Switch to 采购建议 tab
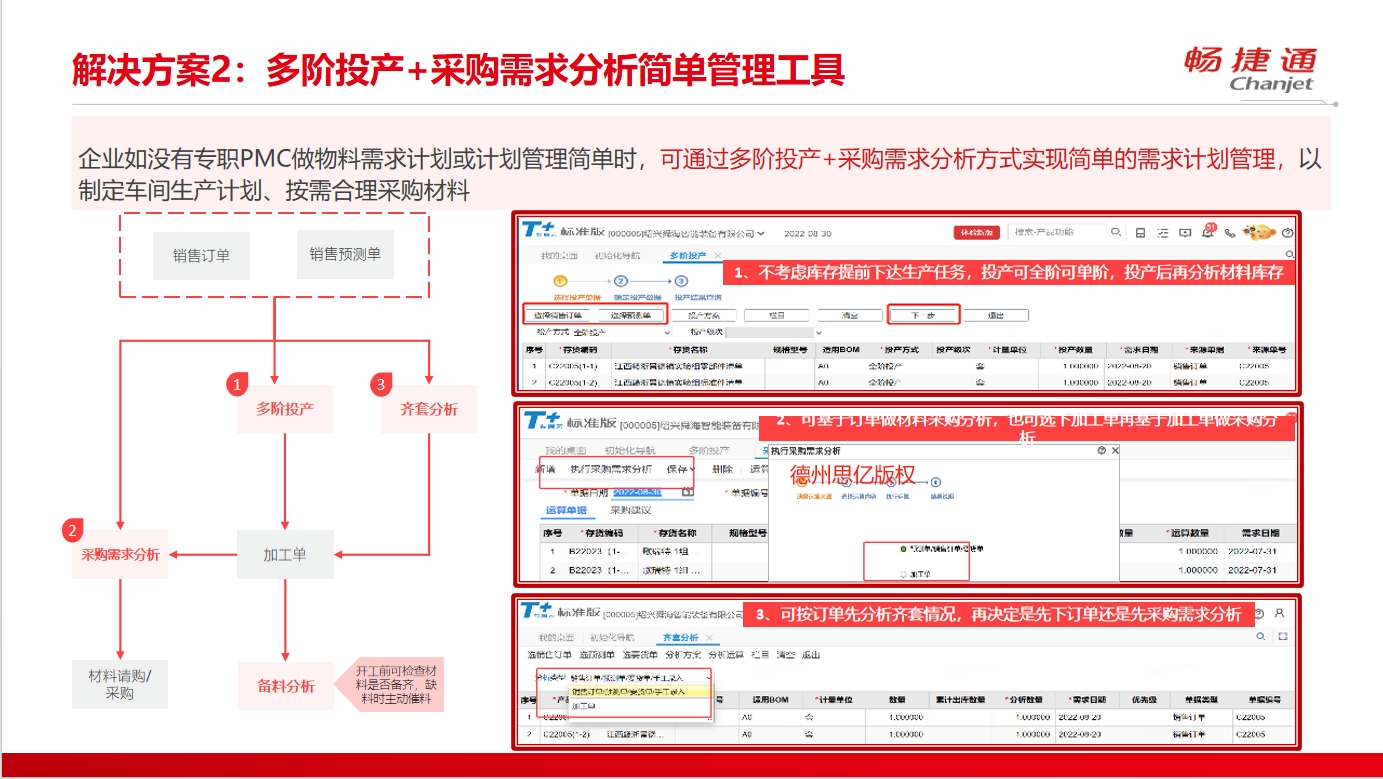 tap(631, 510)
